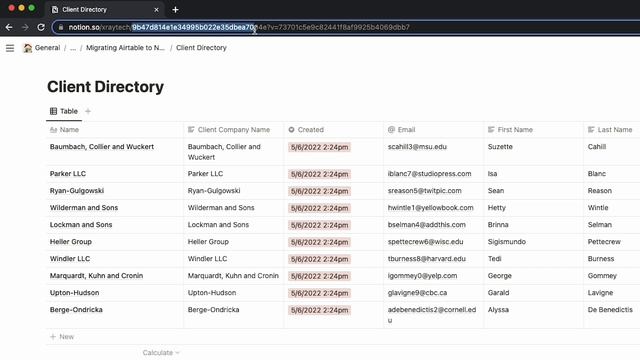Open Created column header menu
Image resolution: width=640 pixels, height=360 pixels.
[x=334, y=130]
